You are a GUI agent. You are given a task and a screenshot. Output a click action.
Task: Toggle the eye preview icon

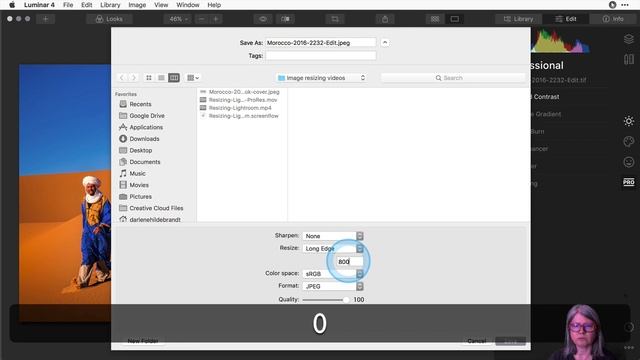click(263, 19)
